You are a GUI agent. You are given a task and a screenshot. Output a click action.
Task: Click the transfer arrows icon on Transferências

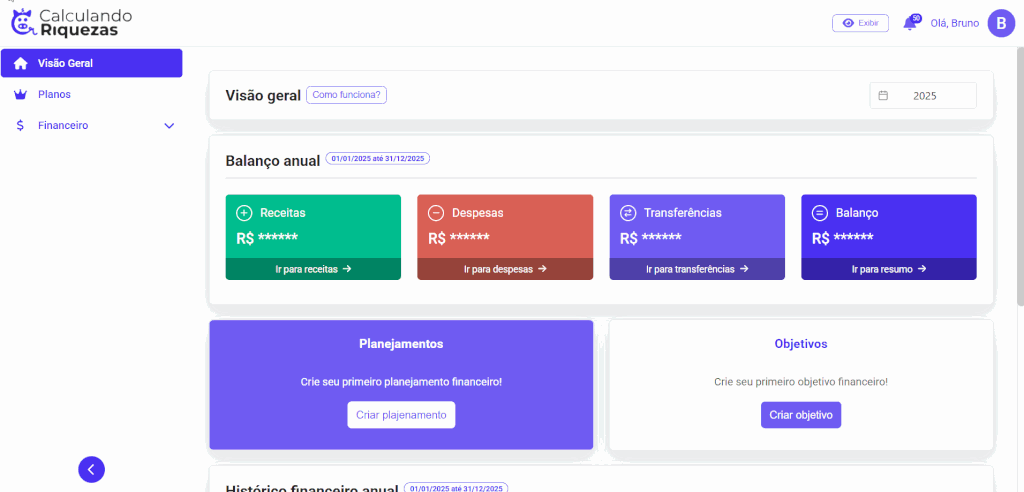(628, 213)
